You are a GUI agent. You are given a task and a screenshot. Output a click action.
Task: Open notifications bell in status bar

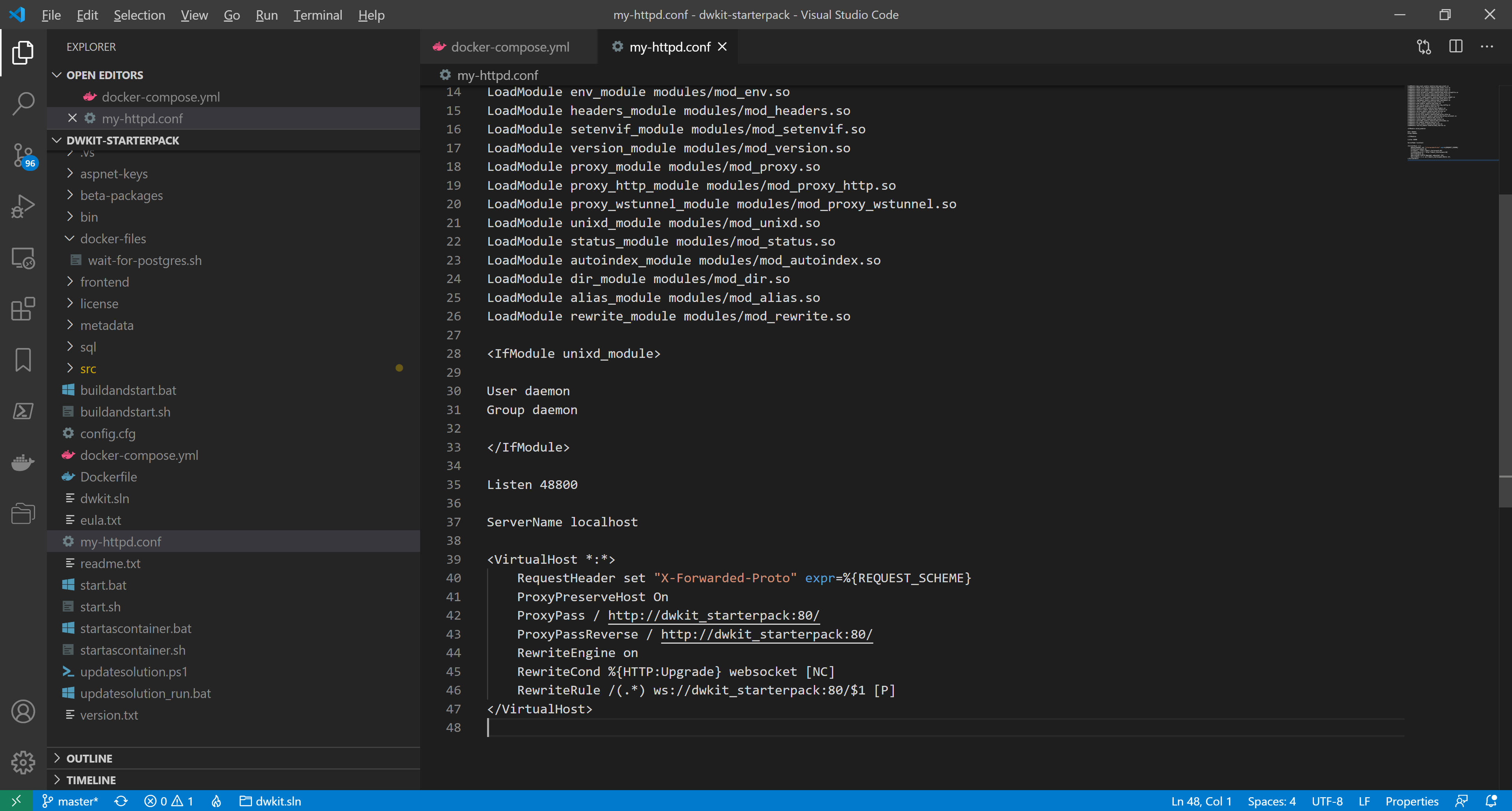point(1491,801)
